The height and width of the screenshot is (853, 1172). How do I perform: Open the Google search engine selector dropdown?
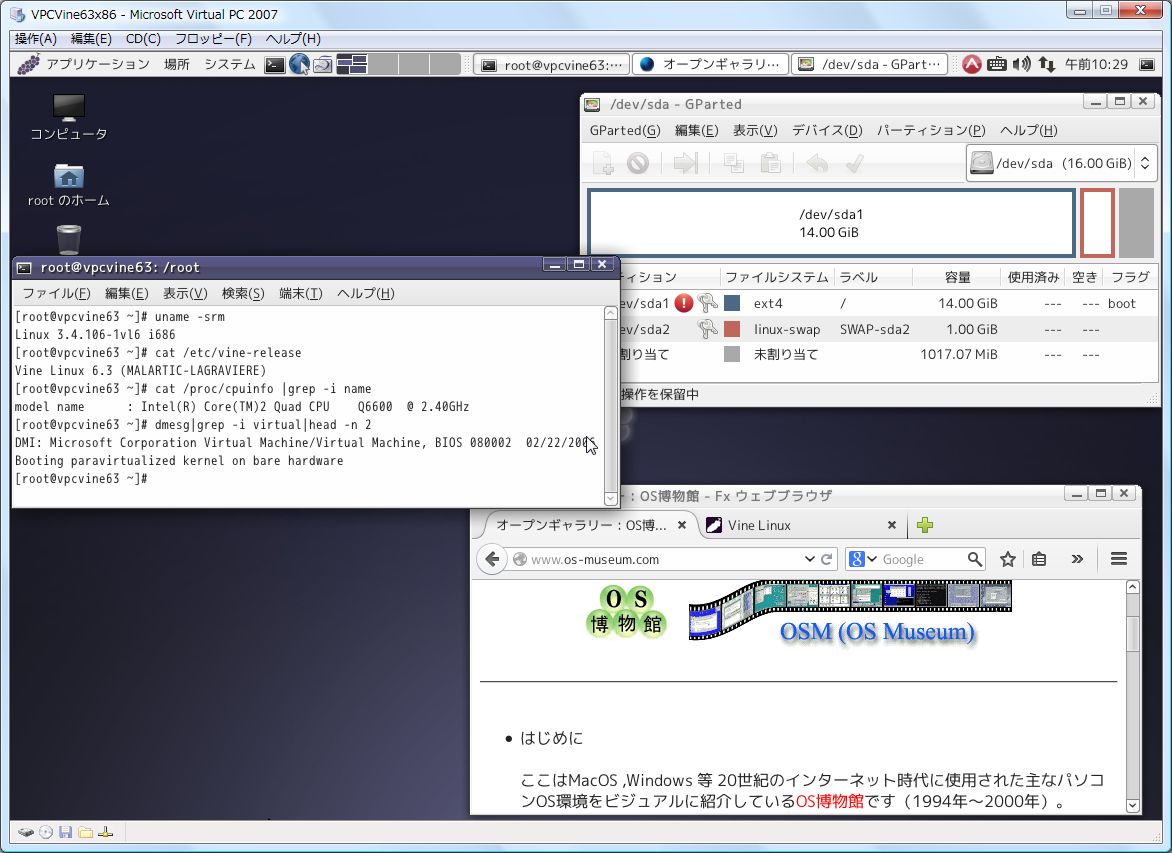(x=863, y=559)
